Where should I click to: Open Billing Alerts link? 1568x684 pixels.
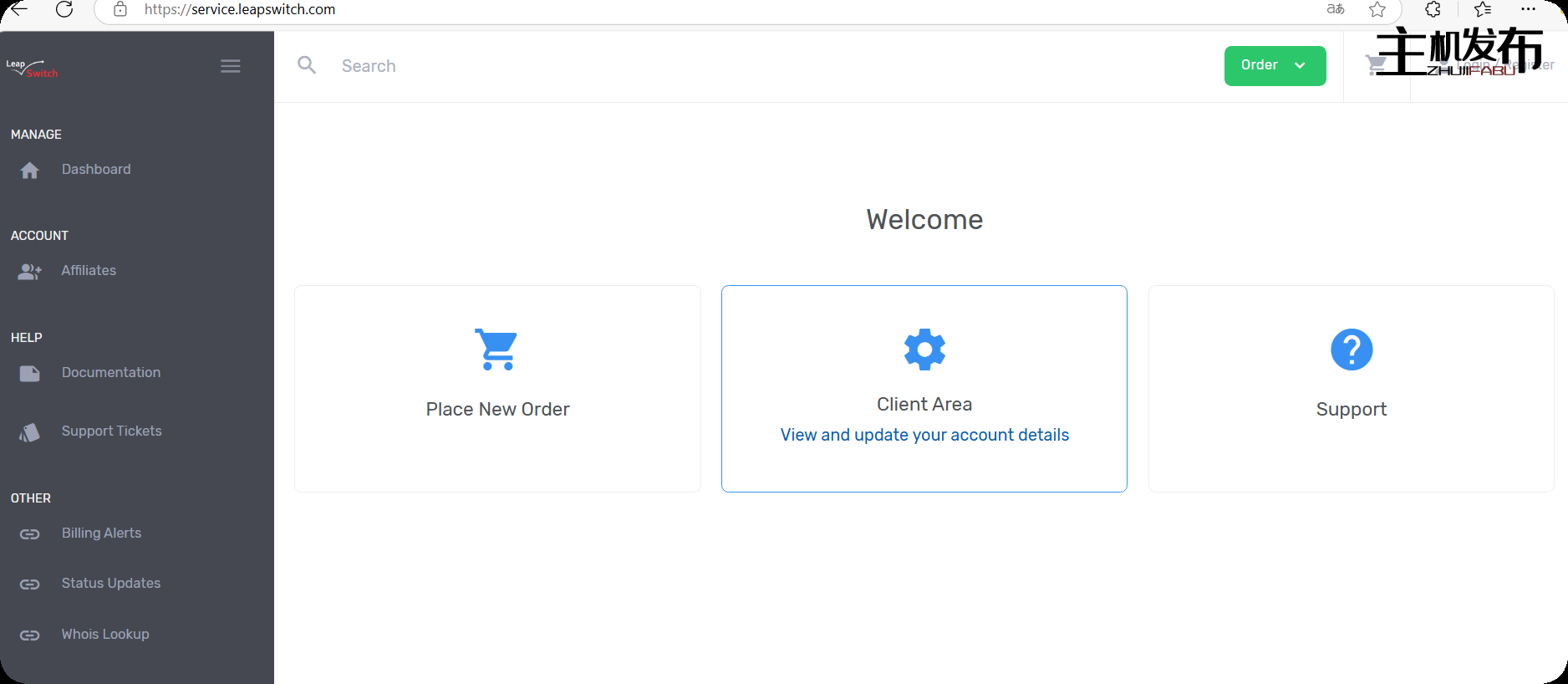pyautogui.click(x=101, y=533)
